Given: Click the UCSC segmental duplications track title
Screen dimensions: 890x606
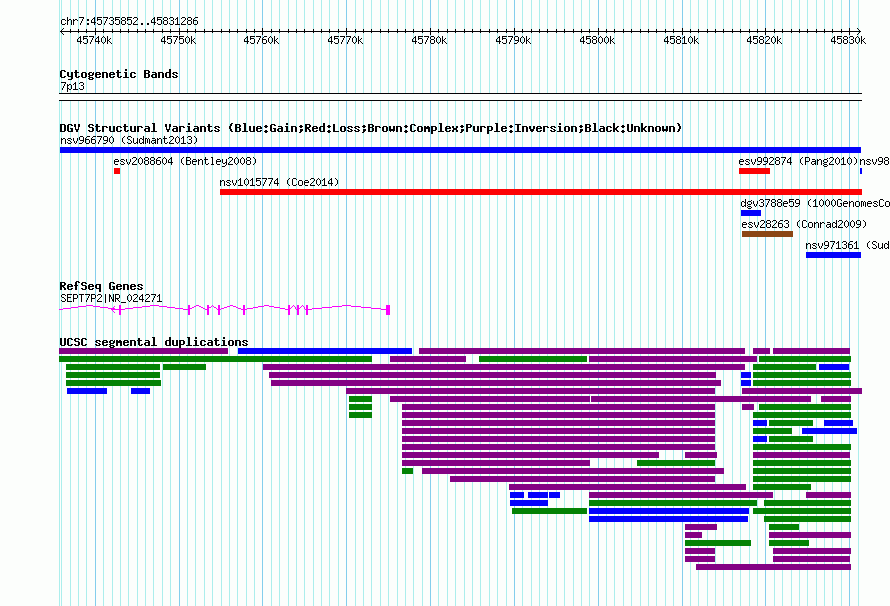Looking at the screenshot, I should pyautogui.click(x=154, y=342).
